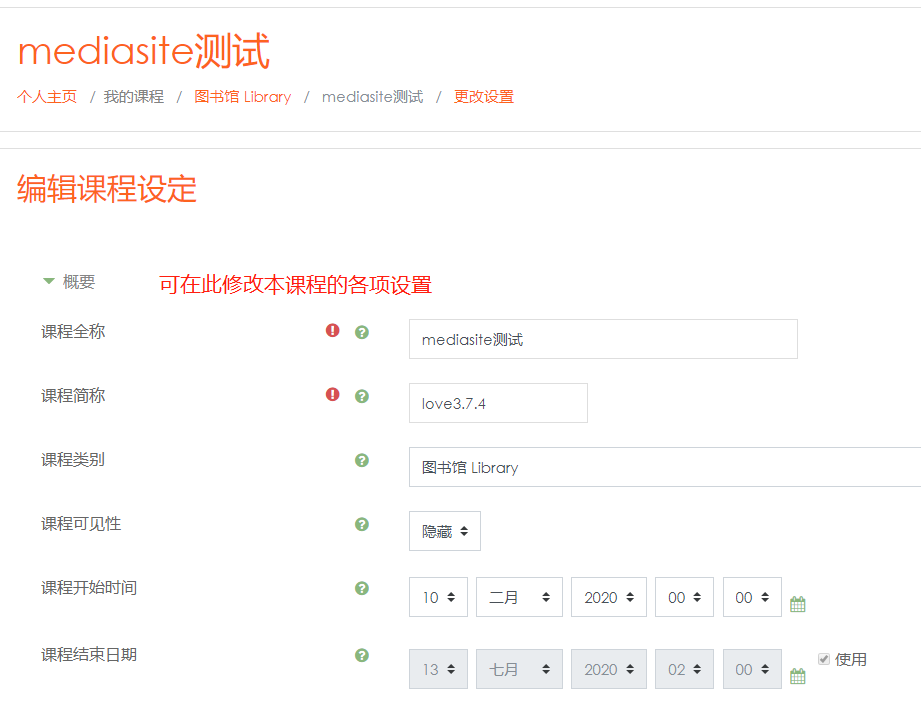Image resolution: width=921 pixels, height=717 pixels.
Task: Open the start month 二月 dropdown
Action: coord(519,597)
